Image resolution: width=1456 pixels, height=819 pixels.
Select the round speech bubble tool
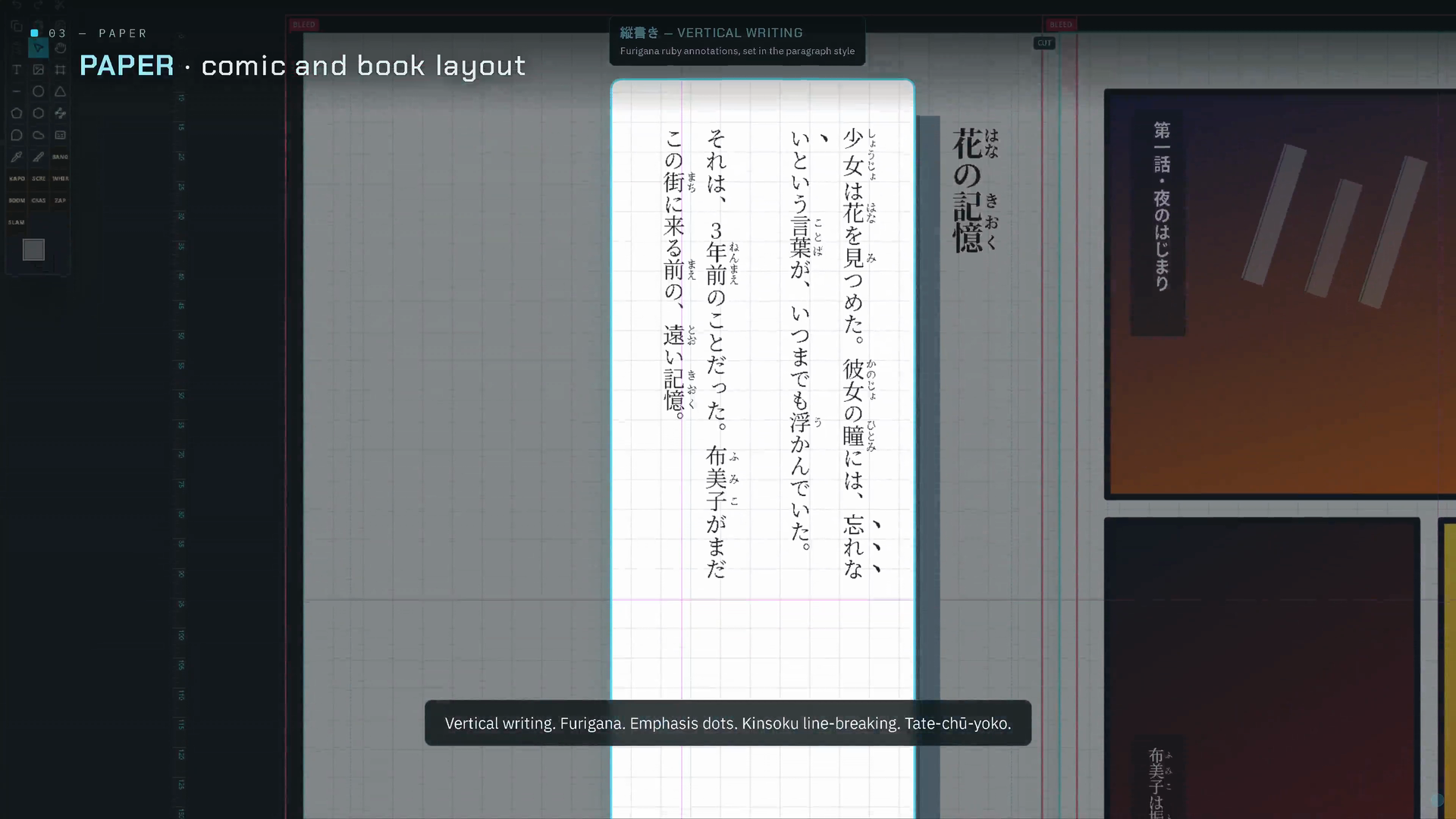(x=17, y=136)
